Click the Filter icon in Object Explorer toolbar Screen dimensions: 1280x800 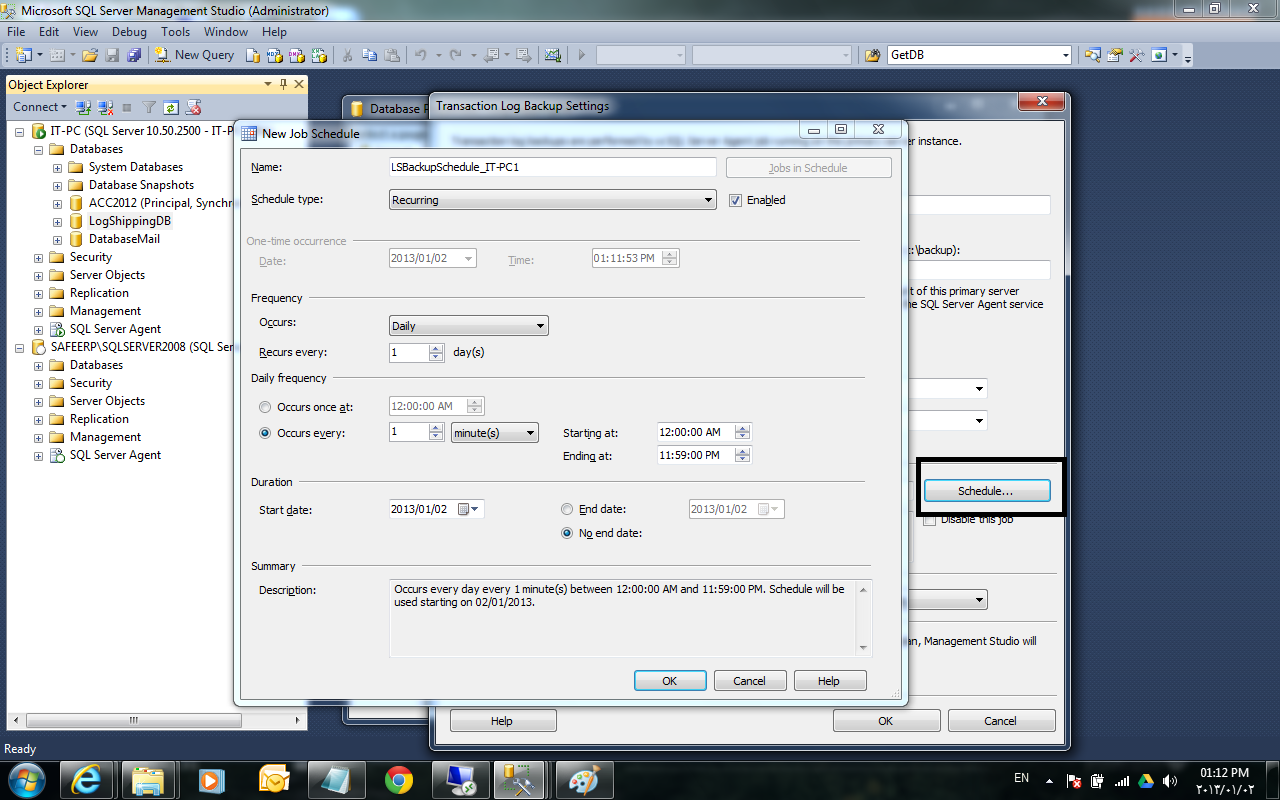pos(149,107)
